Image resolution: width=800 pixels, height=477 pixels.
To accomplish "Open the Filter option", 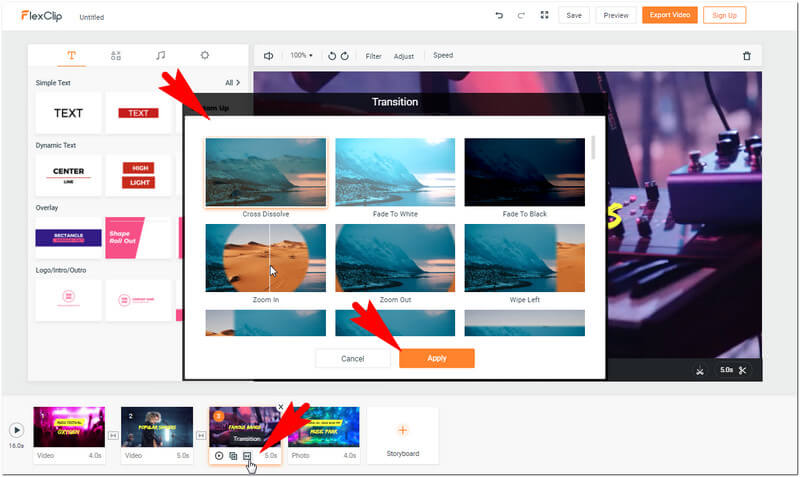I will [373, 56].
